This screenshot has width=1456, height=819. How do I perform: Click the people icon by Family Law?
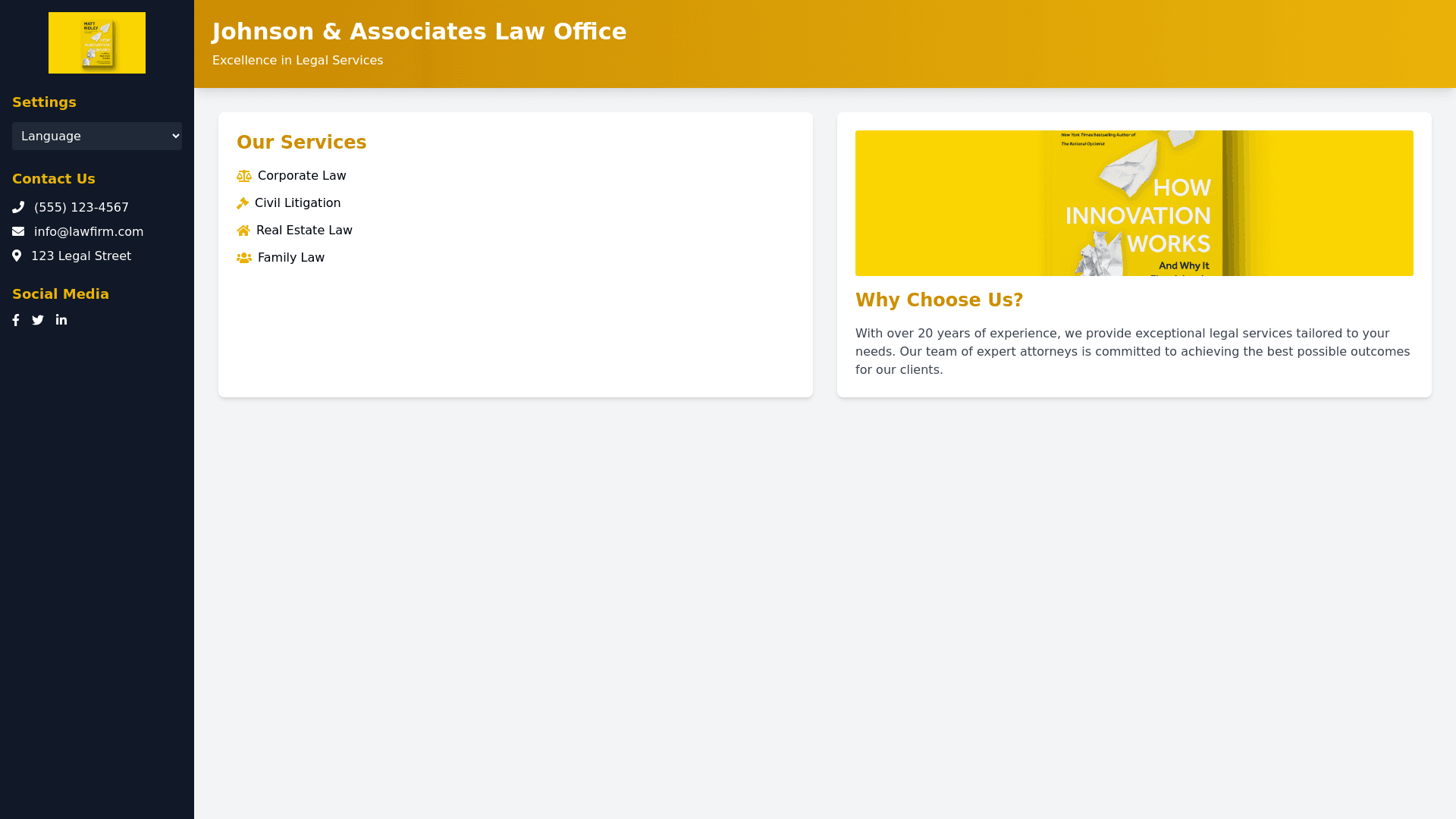[x=243, y=258]
